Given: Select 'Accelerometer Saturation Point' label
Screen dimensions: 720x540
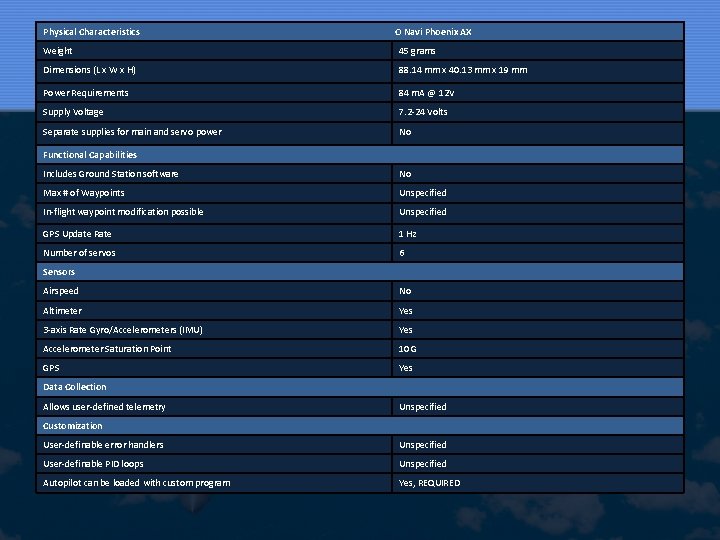Looking at the screenshot, I should coord(107,349).
